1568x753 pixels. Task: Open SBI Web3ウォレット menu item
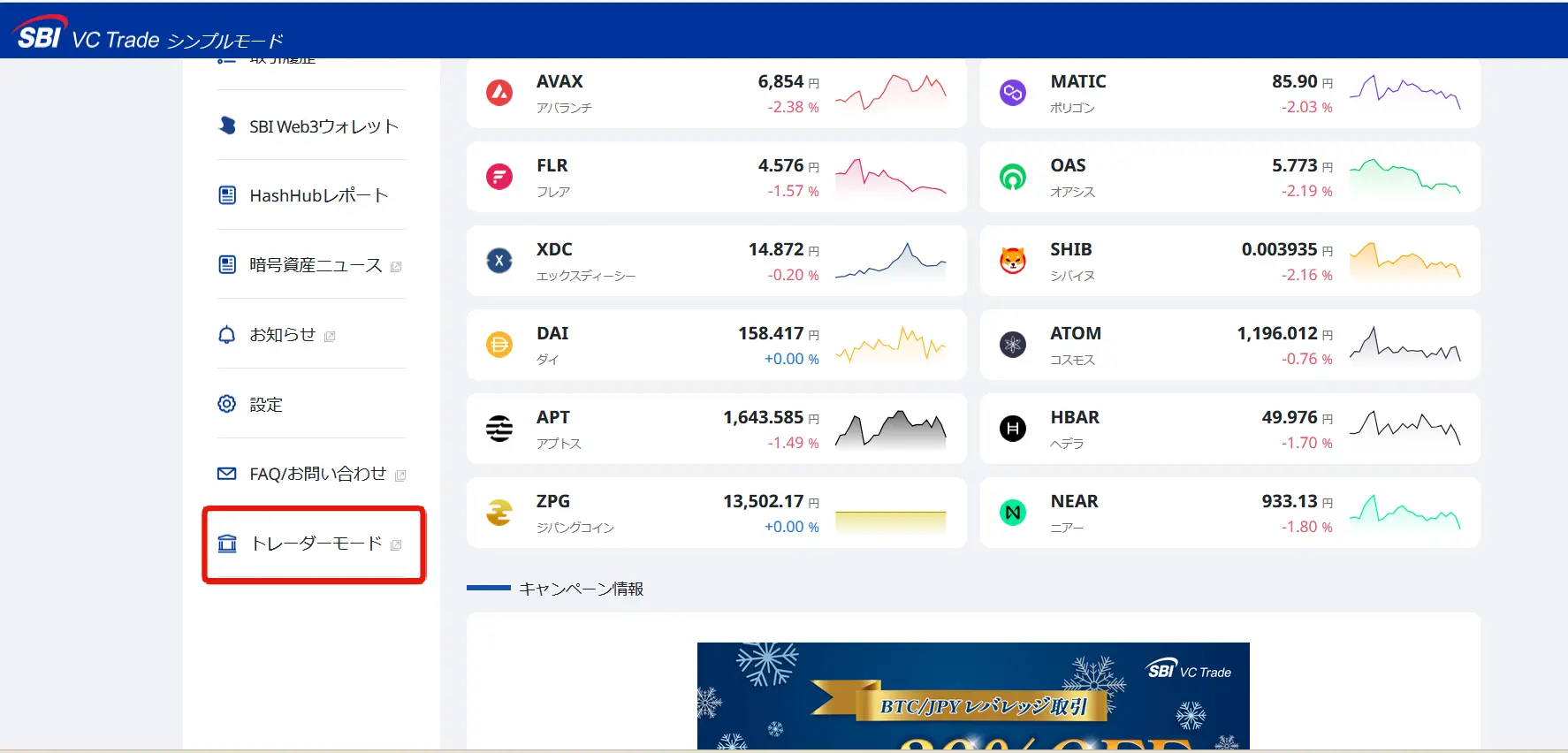(x=311, y=125)
